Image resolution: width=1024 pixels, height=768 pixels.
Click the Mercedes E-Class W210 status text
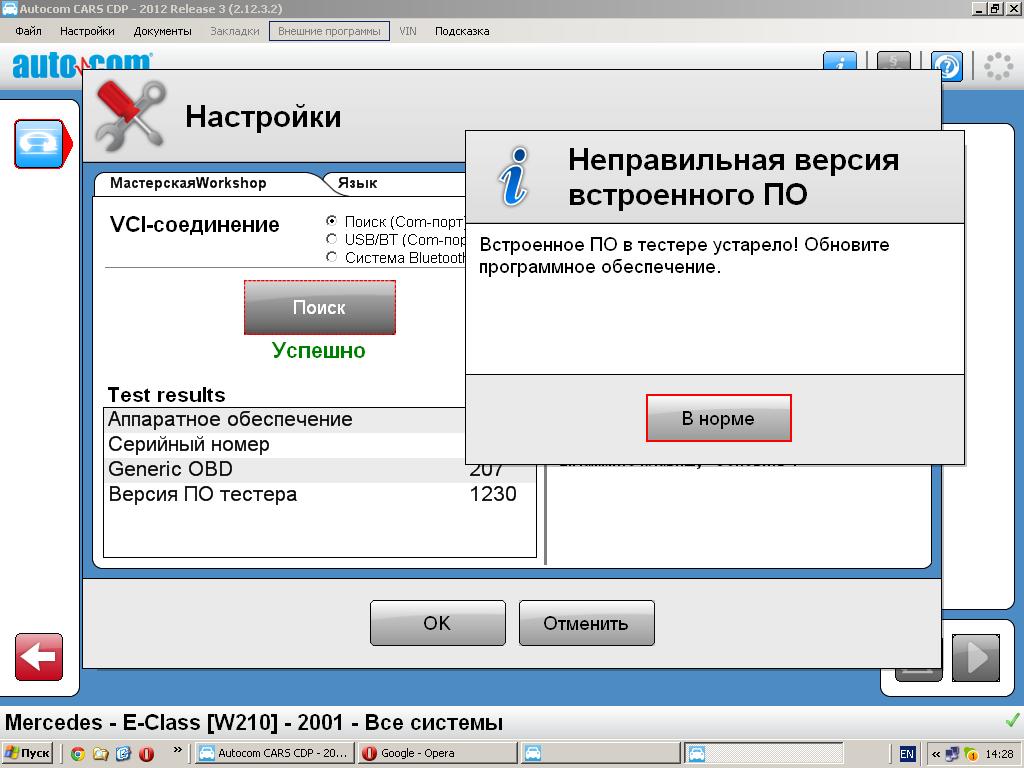coord(254,722)
